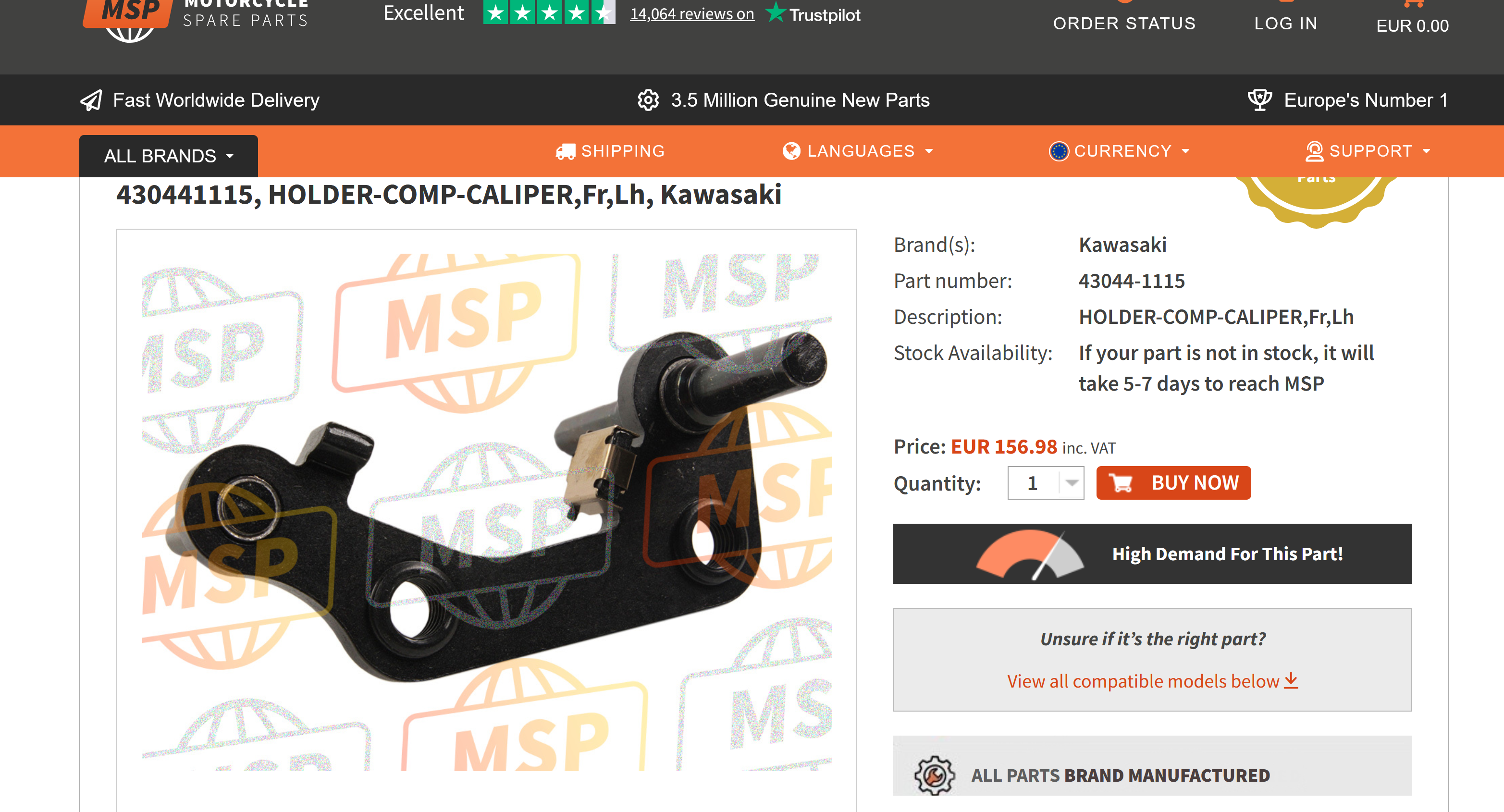1504x812 pixels.
Task: Open the SUPPORT menu
Action: [1368, 151]
